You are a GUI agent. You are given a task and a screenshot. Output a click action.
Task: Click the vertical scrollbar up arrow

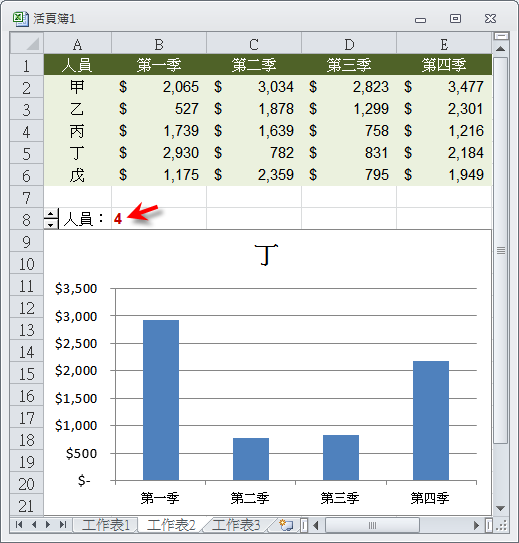(x=501, y=49)
